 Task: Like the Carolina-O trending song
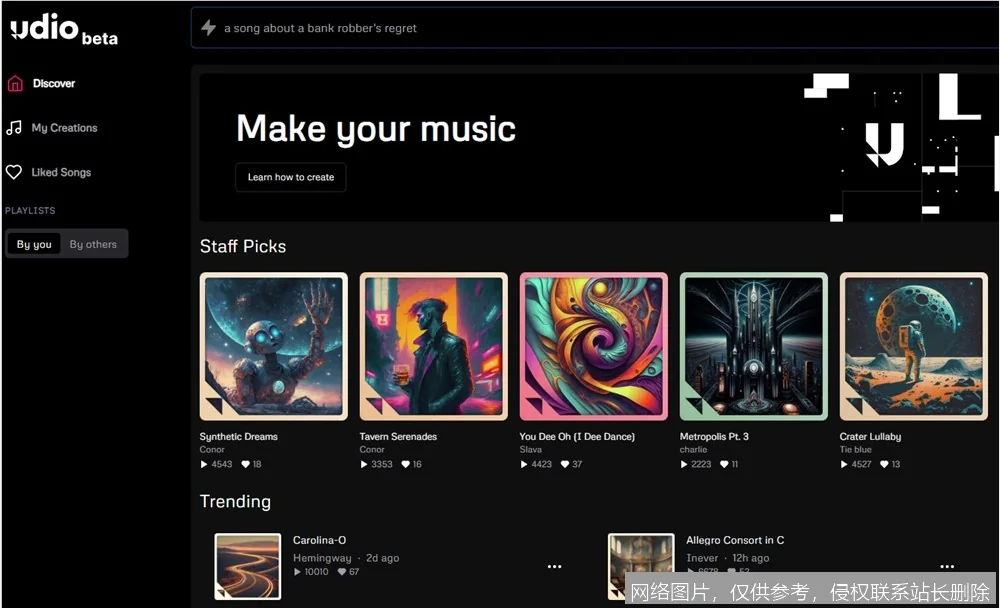click(342, 572)
